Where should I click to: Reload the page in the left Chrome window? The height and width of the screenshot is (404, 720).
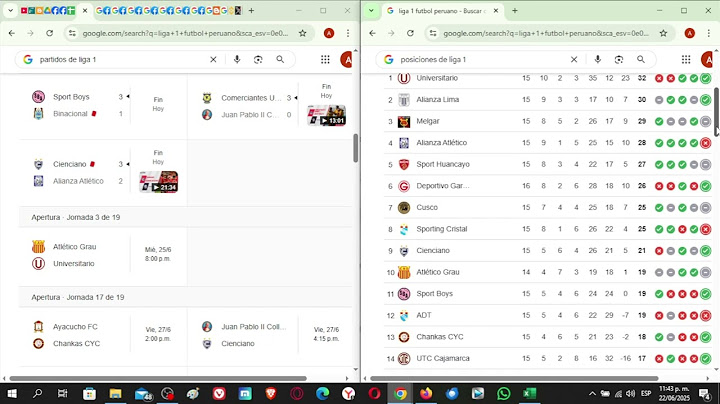[x=50, y=33]
